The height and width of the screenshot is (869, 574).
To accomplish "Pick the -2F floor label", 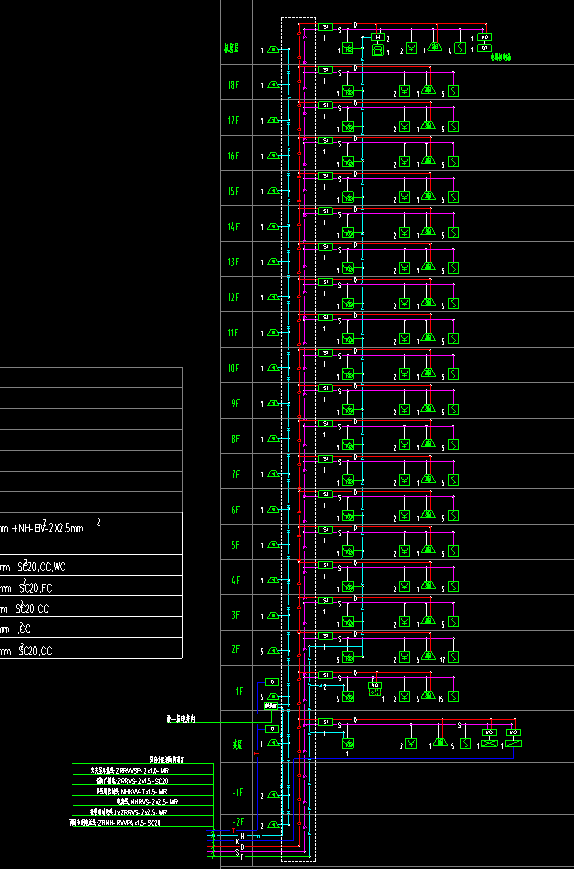I will 237,821.
